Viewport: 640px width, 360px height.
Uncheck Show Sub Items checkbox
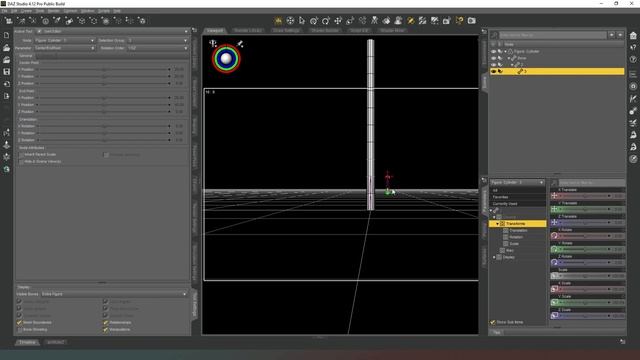click(493, 322)
